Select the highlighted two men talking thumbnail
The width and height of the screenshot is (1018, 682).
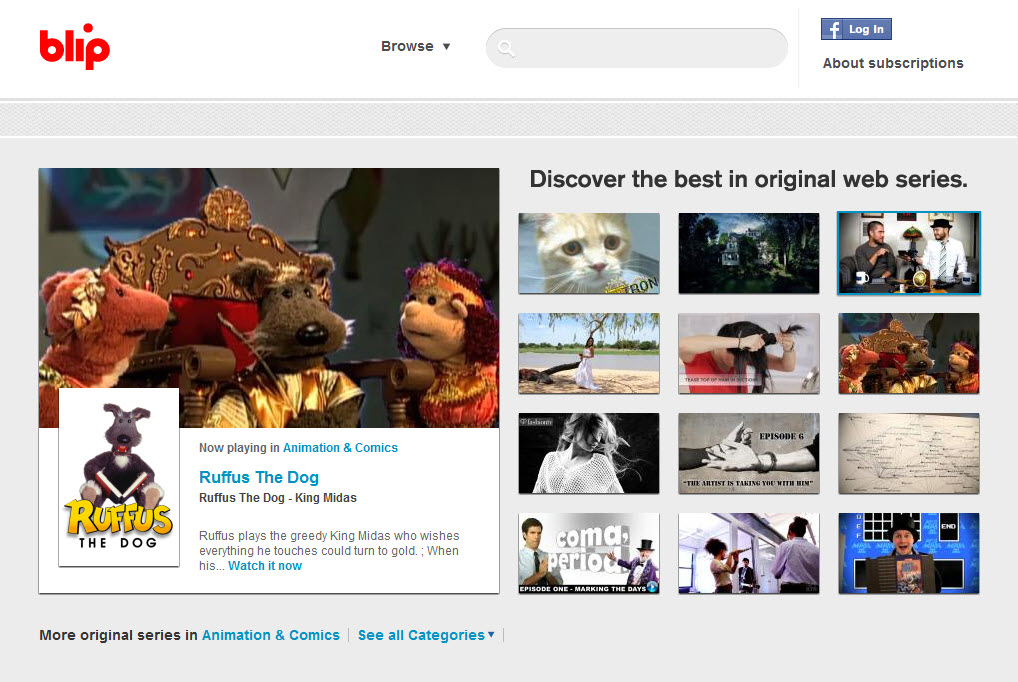(908, 253)
